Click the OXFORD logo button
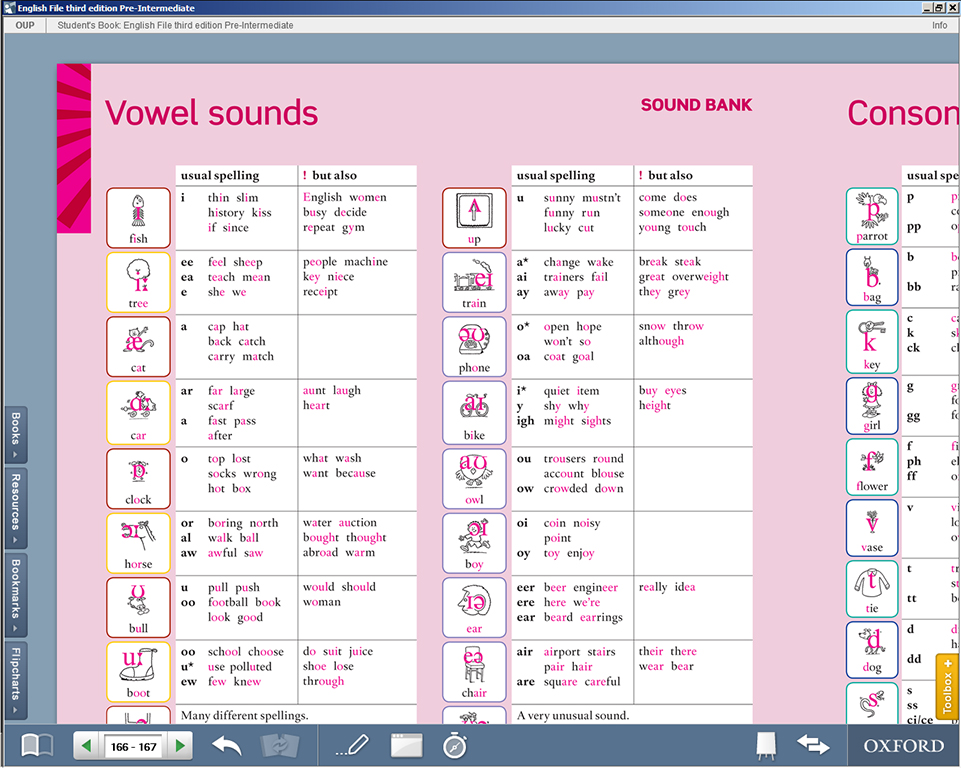 (903, 746)
